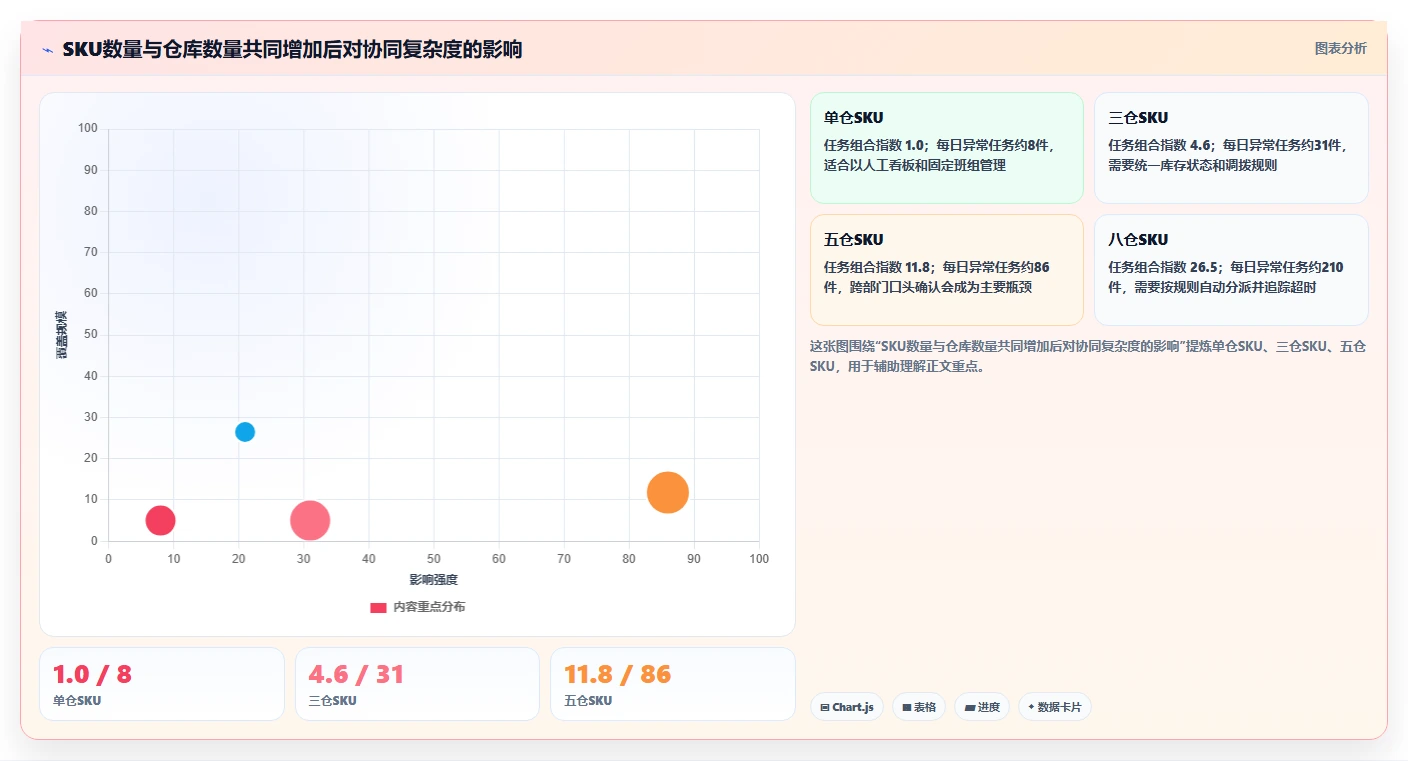The height and width of the screenshot is (761, 1408).
Task: Click the 内容重点分布 legend text
Action: [x=429, y=607]
